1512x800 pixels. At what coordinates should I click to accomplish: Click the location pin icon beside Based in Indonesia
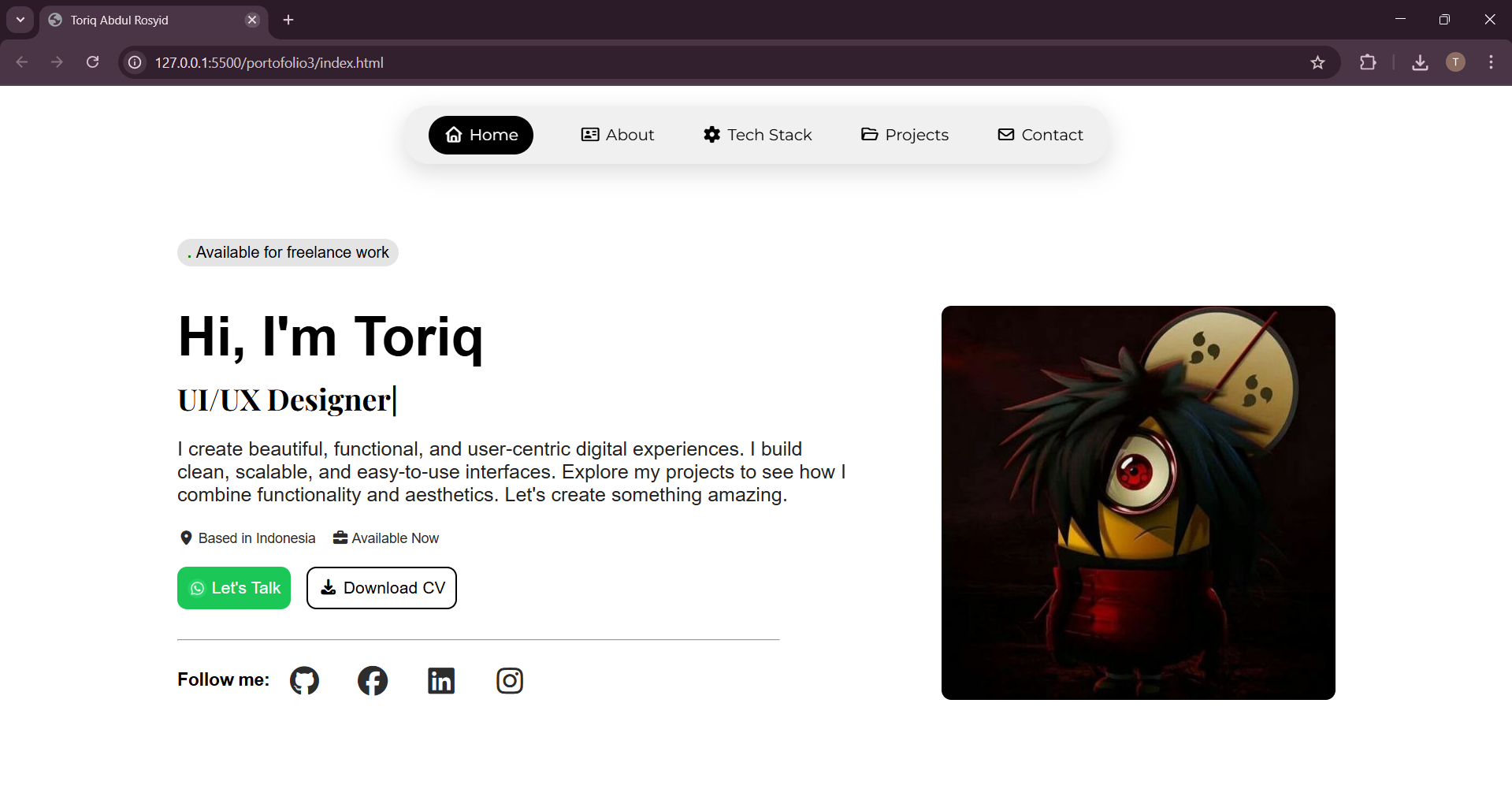185,538
